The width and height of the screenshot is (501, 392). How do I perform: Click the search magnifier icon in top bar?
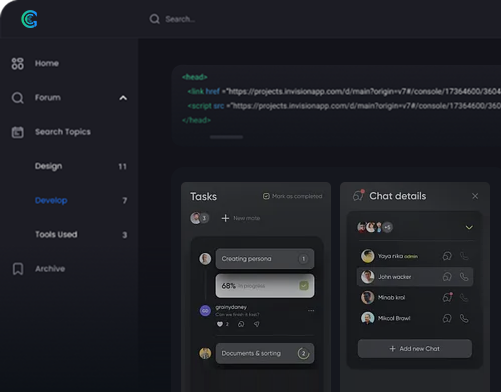[x=154, y=19]
